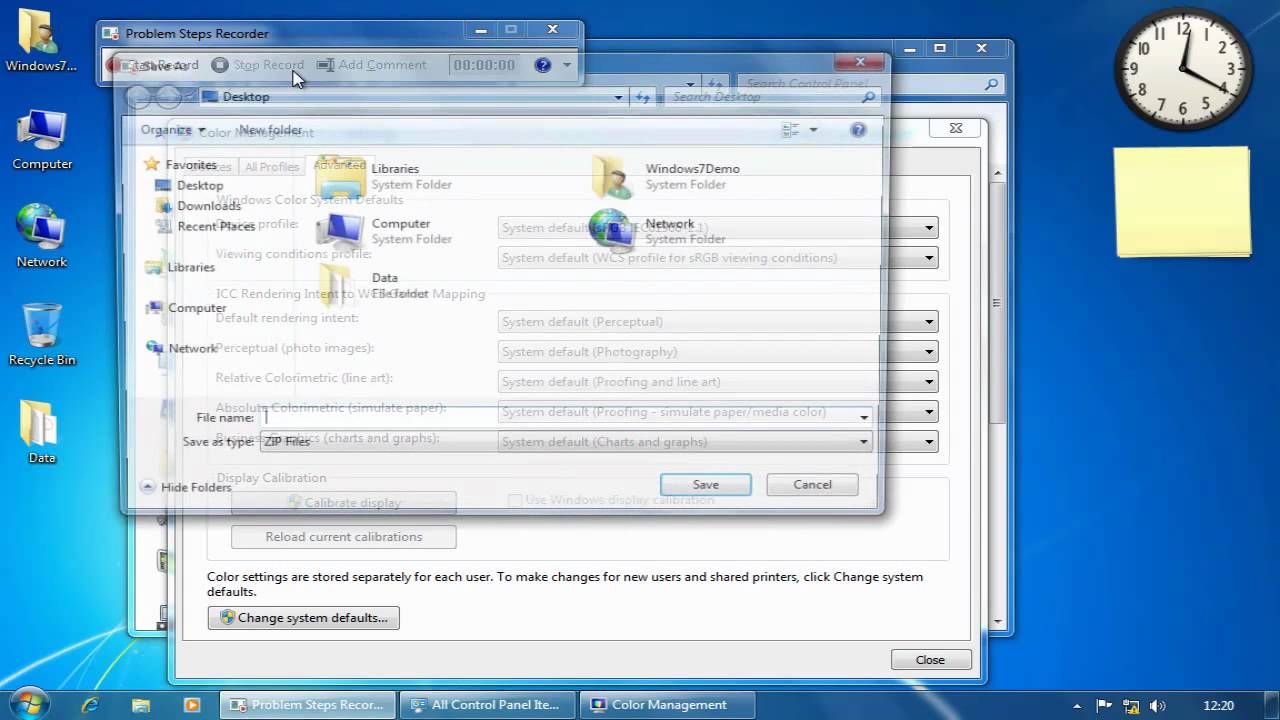Select Downloads in the navigation pane

[x=198, y=206]
